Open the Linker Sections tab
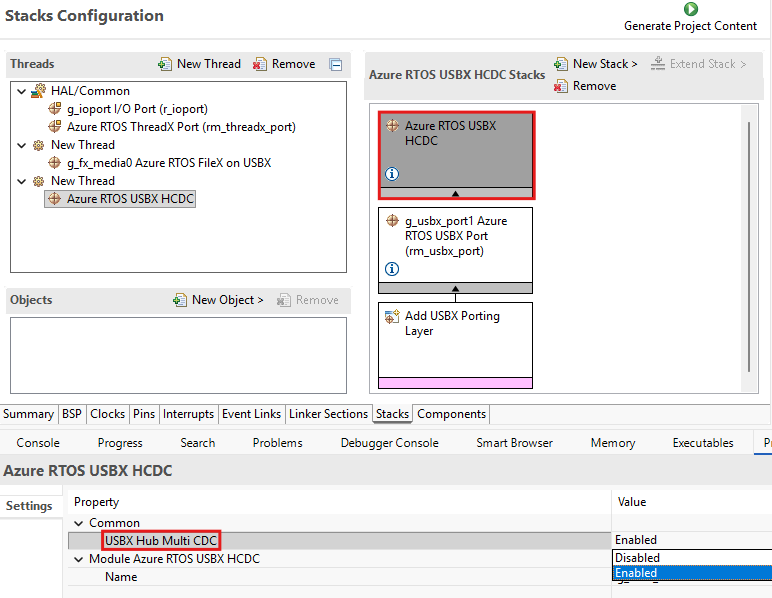The width and height of the screenshot is (772, 598). (x=328, y=414)
